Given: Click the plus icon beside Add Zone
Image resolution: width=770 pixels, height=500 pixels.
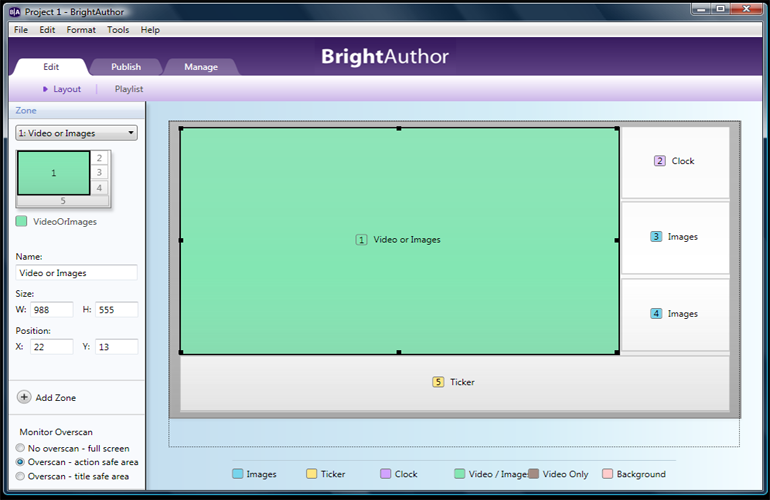Looking at the screenshot, I should pyautogui.click(x=24, y=397).
